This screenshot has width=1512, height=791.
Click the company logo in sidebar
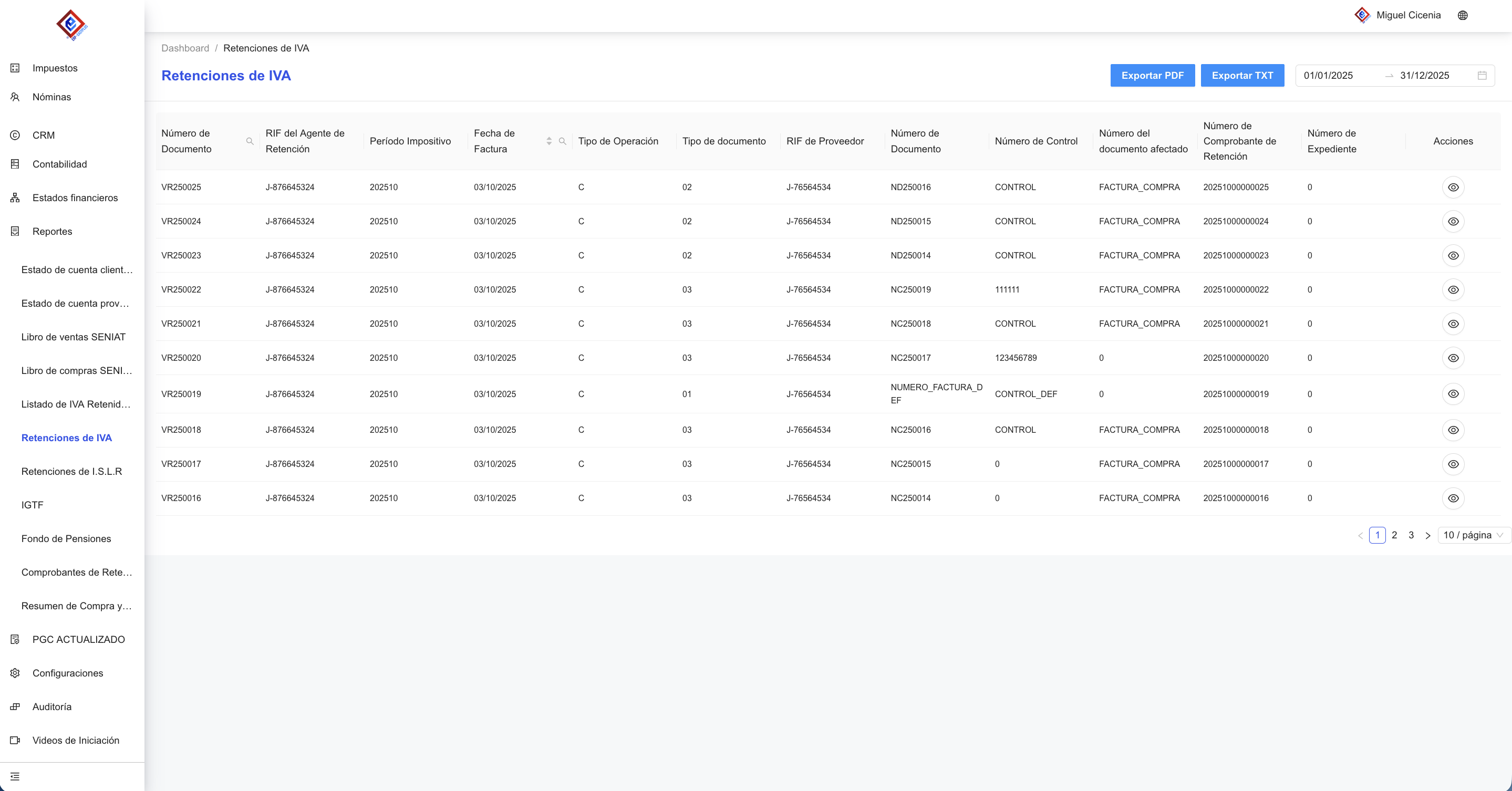(71, 25)
